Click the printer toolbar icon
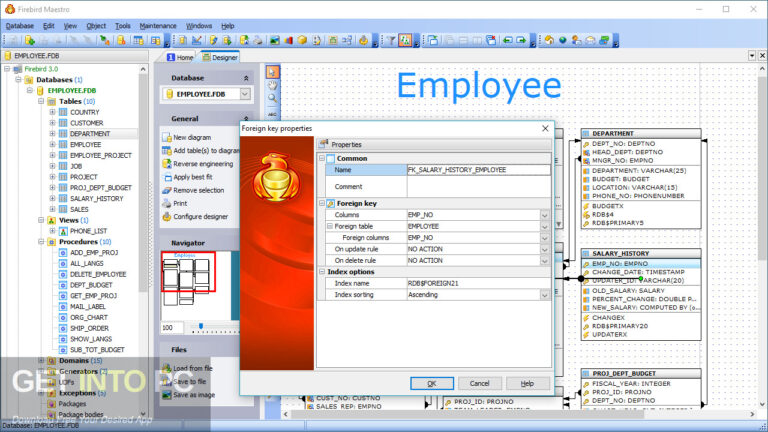Image resolution: width=768 pixels, height=432 pixels. point(258,41)
